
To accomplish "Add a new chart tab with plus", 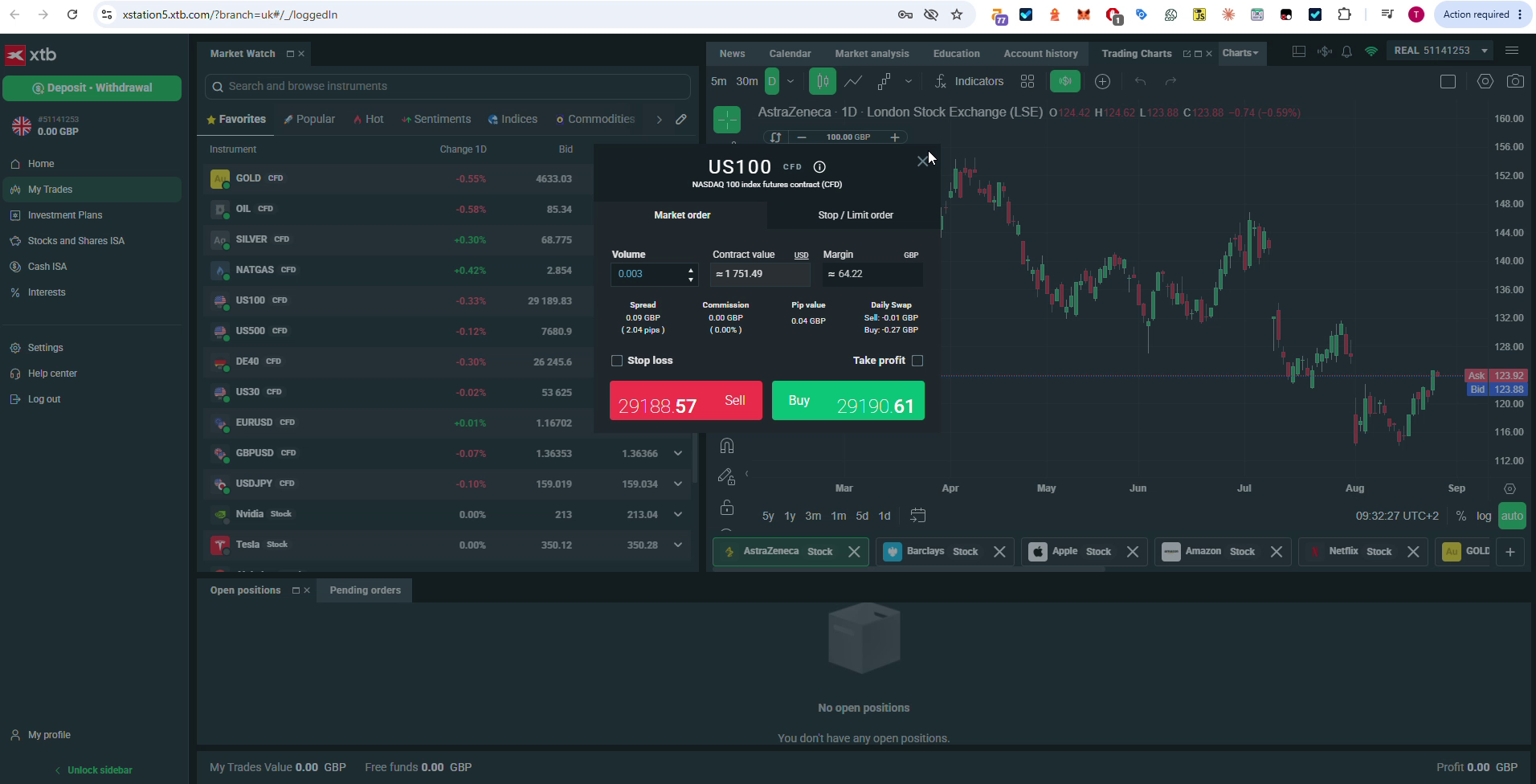I will click(x=1510, y=552).
